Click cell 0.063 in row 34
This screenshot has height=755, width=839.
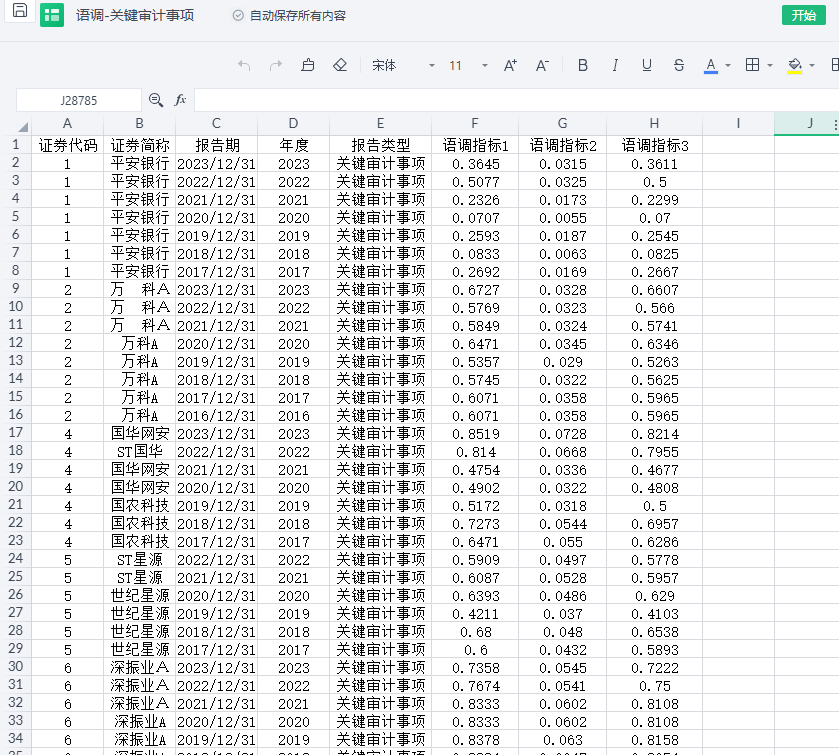pyautogui.click(x=562, y=739)
